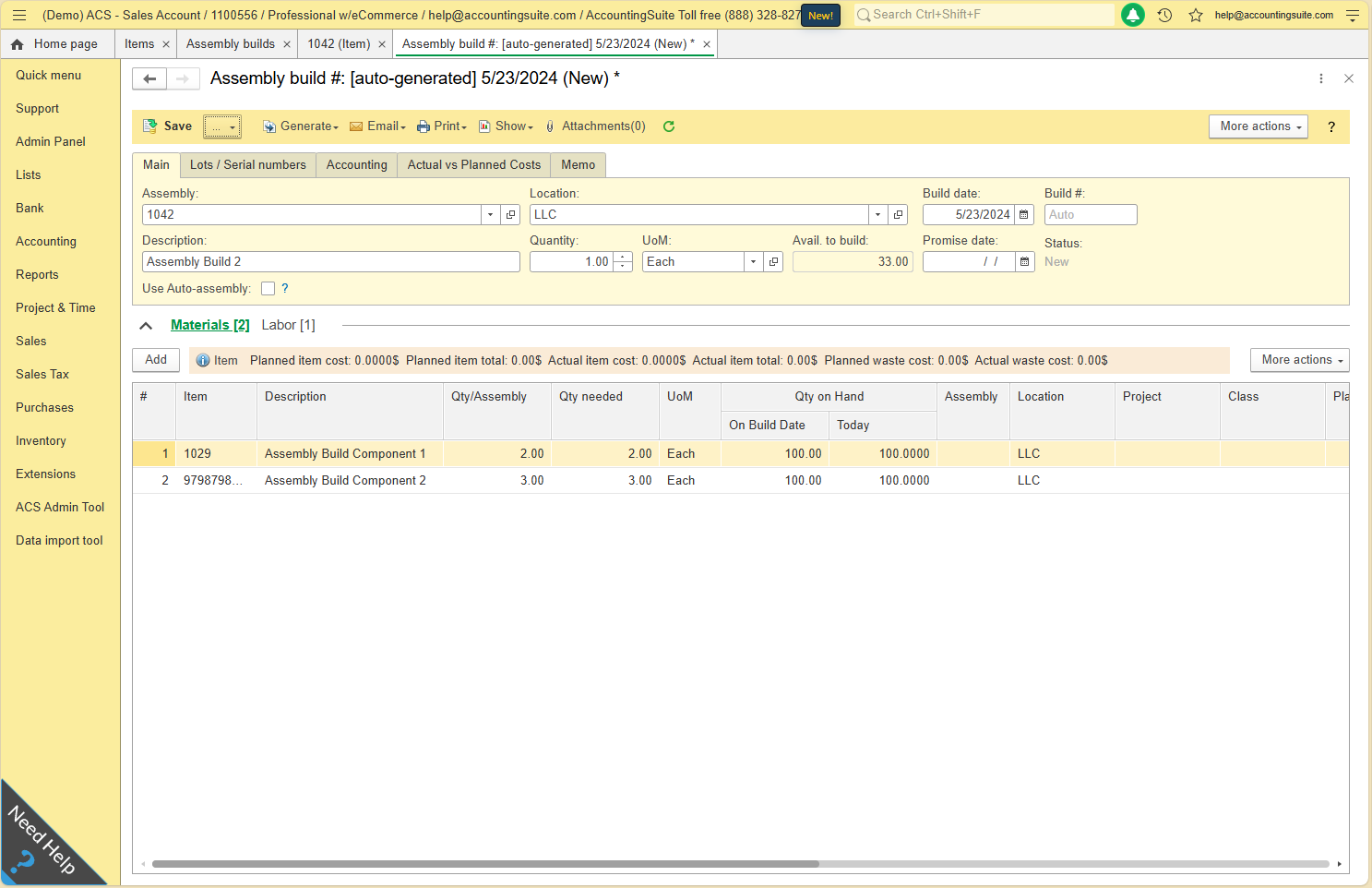
Task: Click the Materials [2] link
Action: click(x=210, y=325)
